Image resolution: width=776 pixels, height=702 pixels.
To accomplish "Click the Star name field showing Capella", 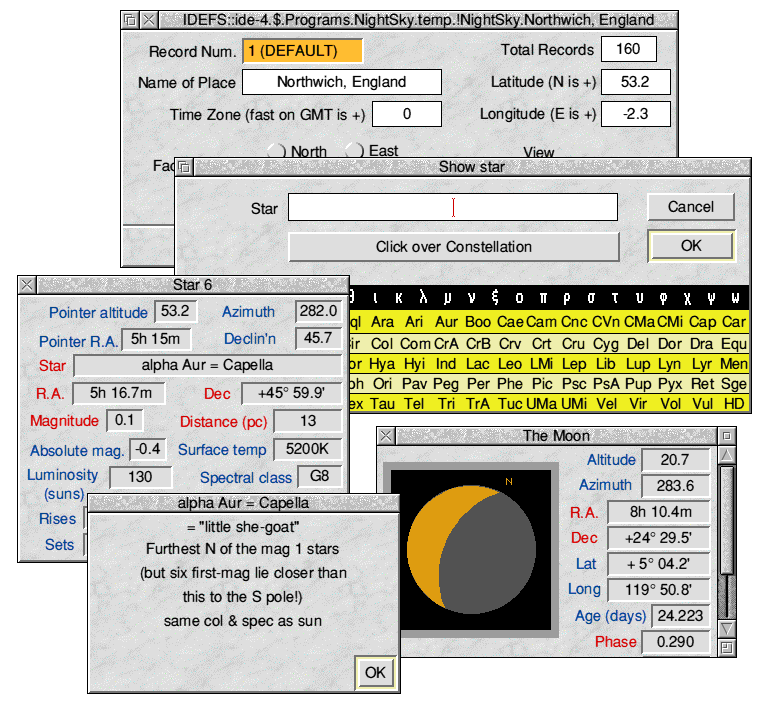I will (x=207, y=365).
